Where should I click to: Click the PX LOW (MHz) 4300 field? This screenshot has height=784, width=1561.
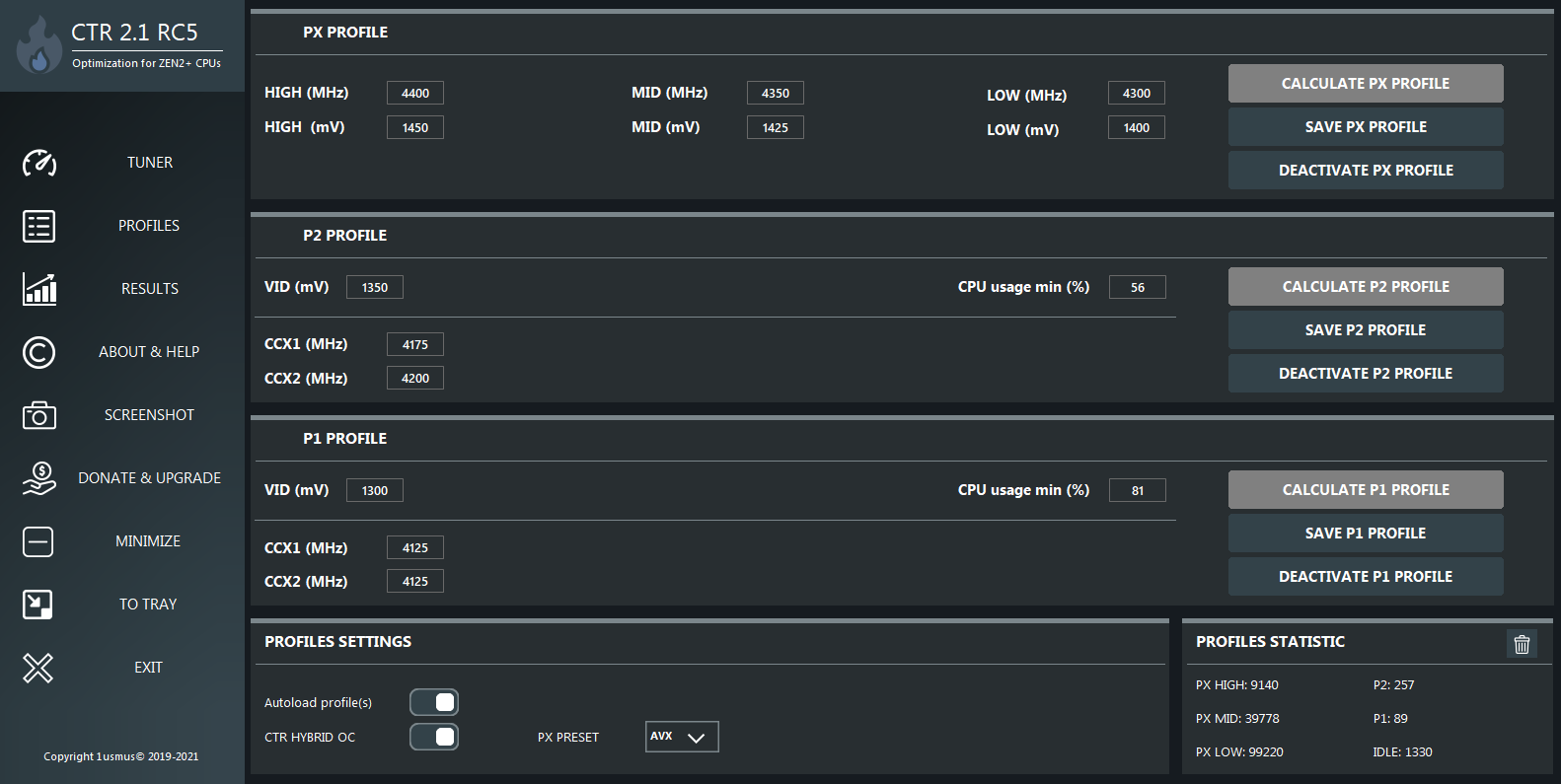coord(1137,93)
